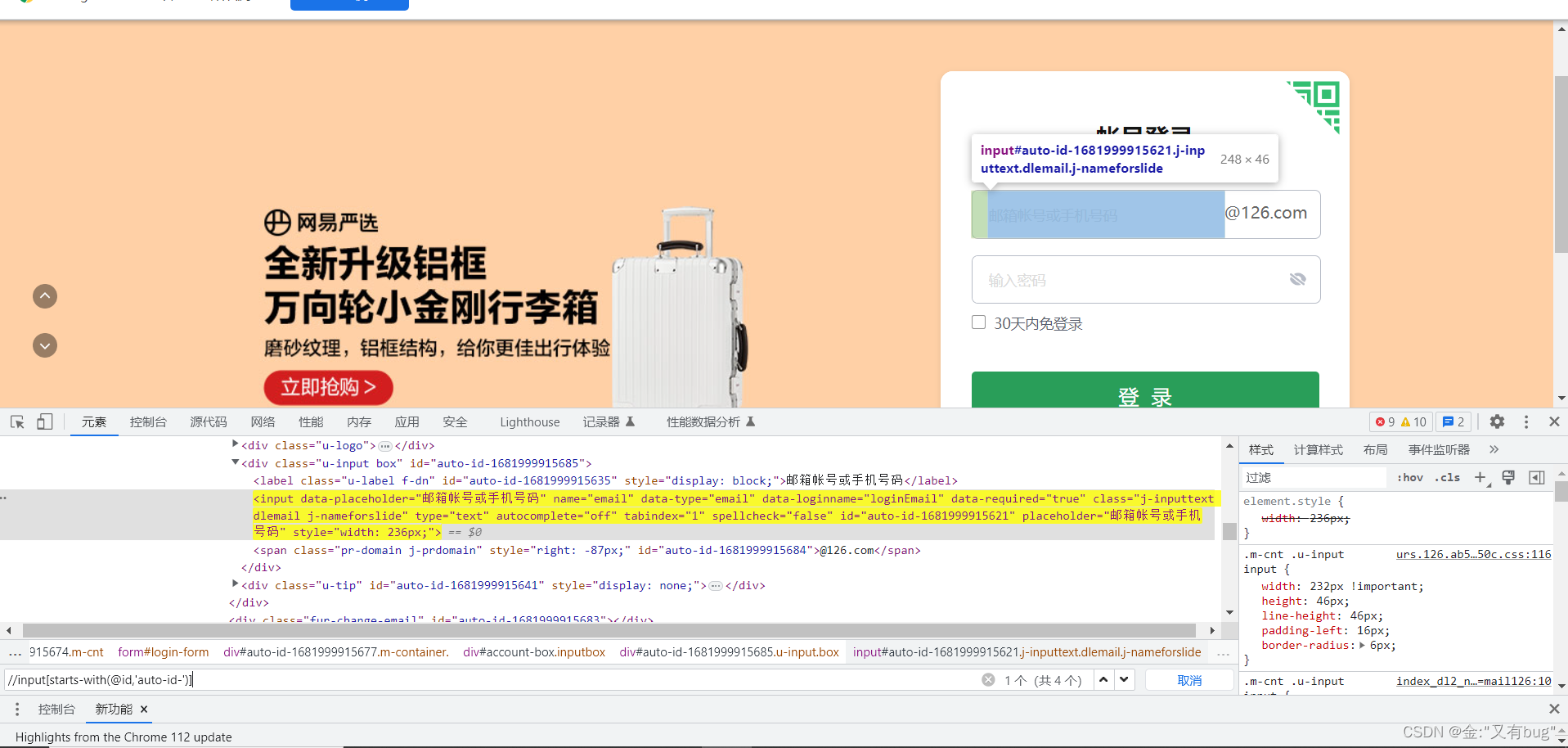
Task: Toggle computed styles sidebar icon
Action: pyautogui.click(x=1537, y=477)
